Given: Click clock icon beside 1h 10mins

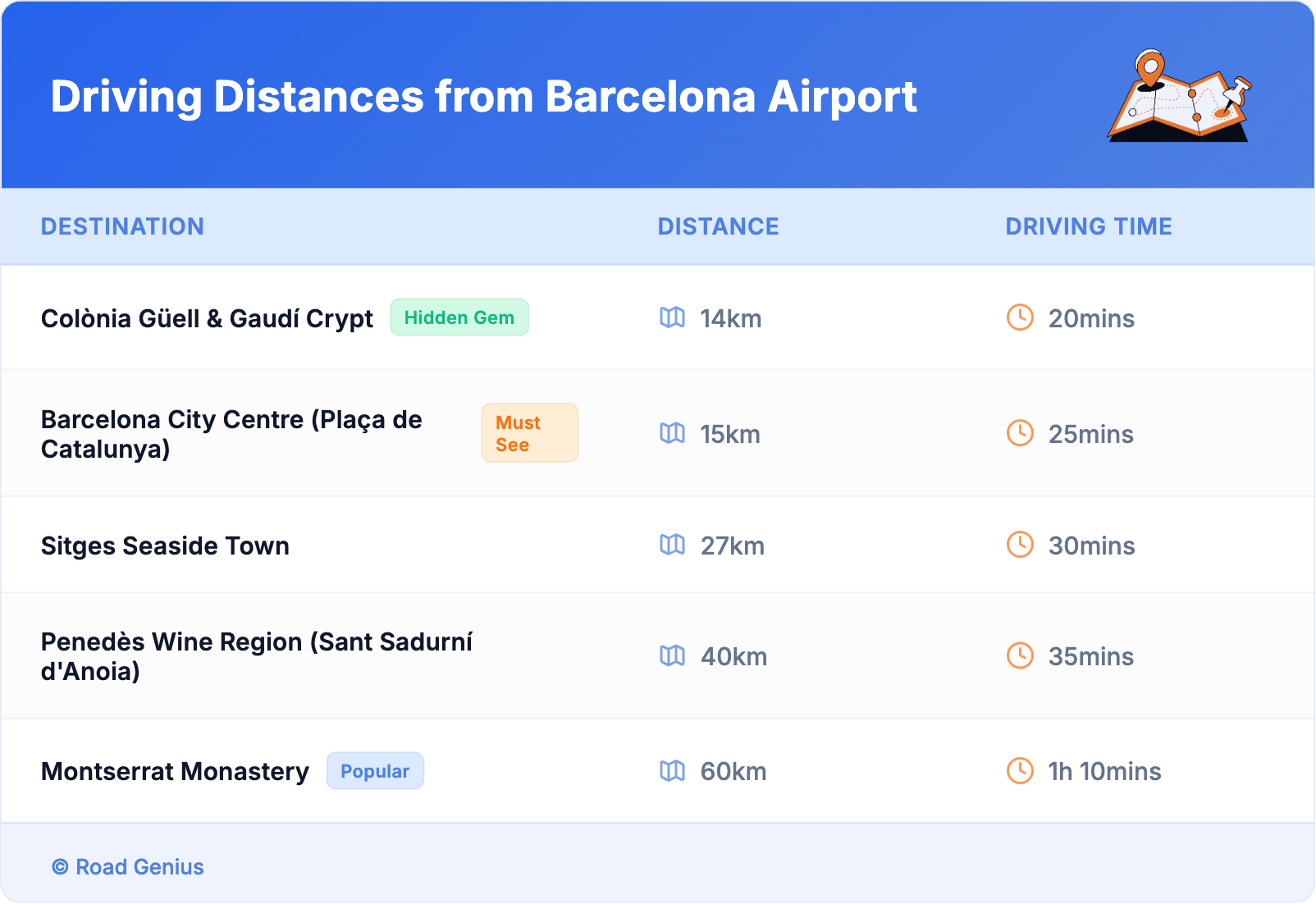Looking at the screenshot, I should click(x=1020, y=771).
